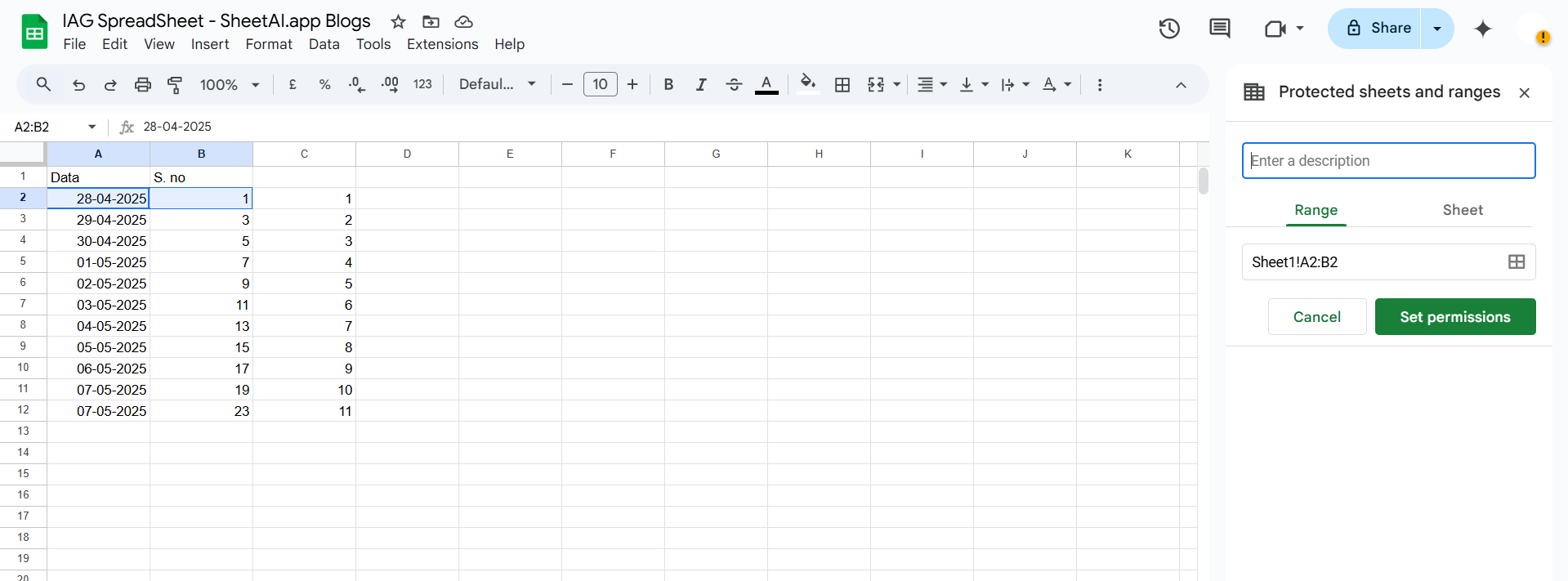Click the Share button

(1375, 29)
